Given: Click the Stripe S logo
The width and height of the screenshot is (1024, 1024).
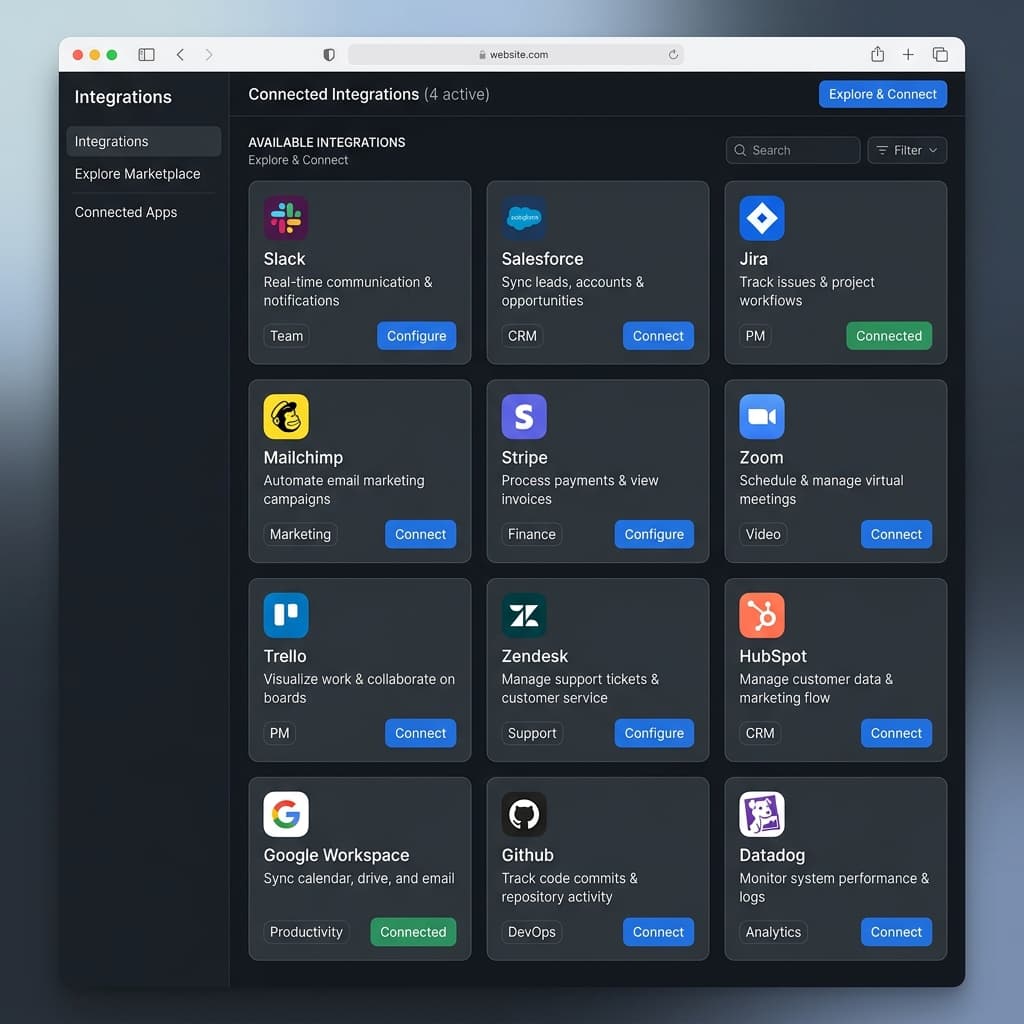Looking at the screenshot, I should pyautogui.click(x=524, y=417).
